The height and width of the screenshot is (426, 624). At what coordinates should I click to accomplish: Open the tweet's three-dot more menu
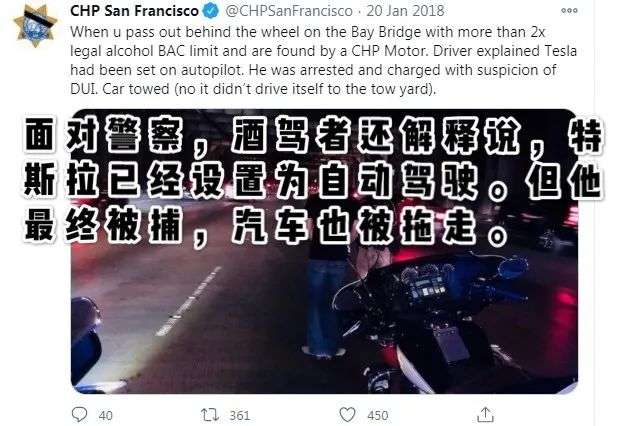(x=569, y=11)
